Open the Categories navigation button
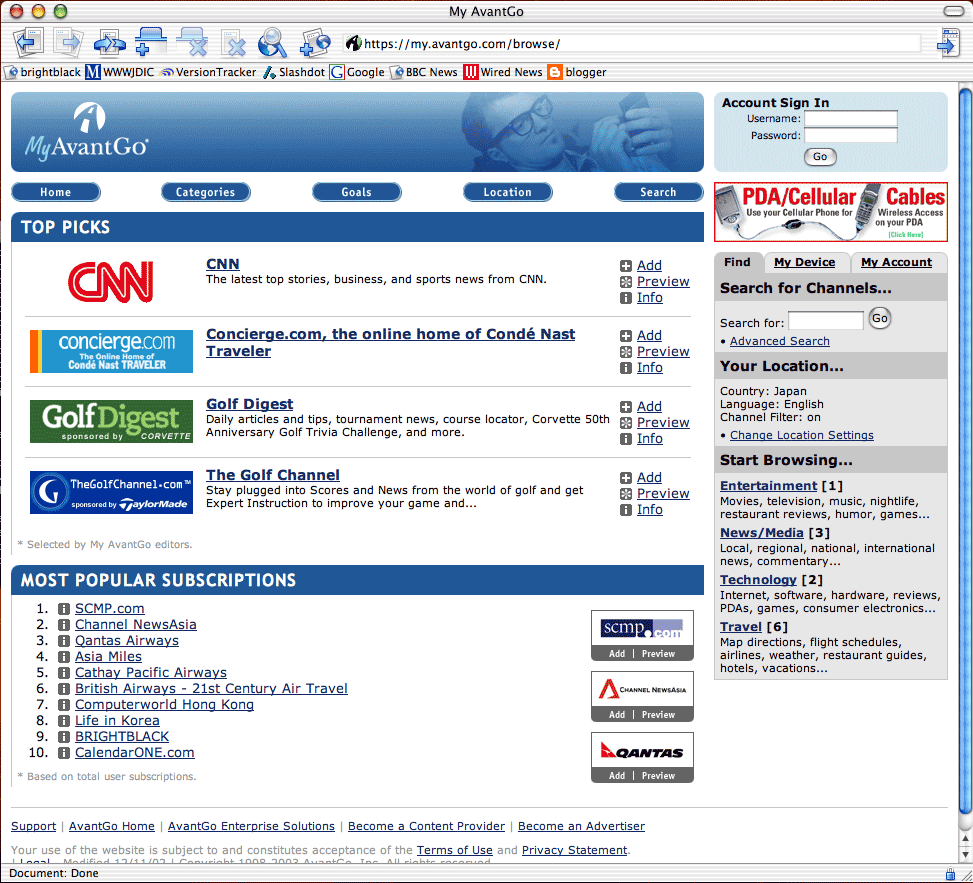Screen dimensions: 973x883 [205, 192]
